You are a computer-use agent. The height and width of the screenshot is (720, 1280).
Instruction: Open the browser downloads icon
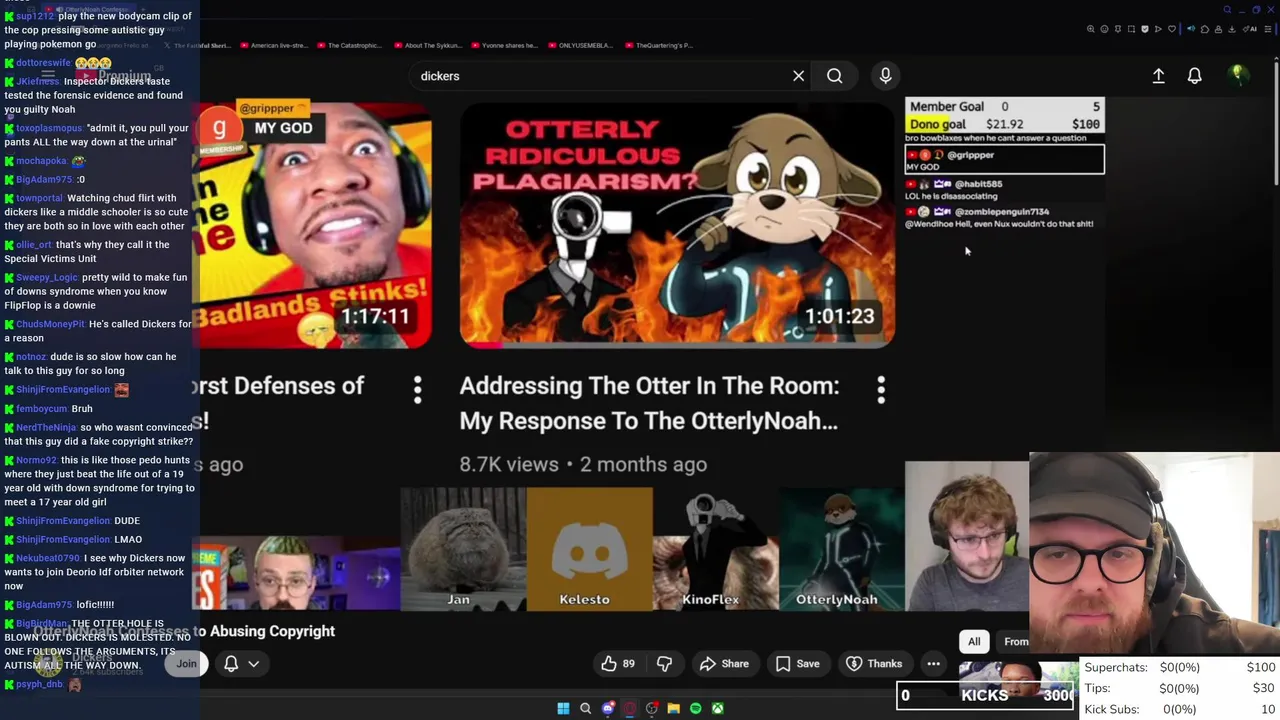click(1231, 29)
